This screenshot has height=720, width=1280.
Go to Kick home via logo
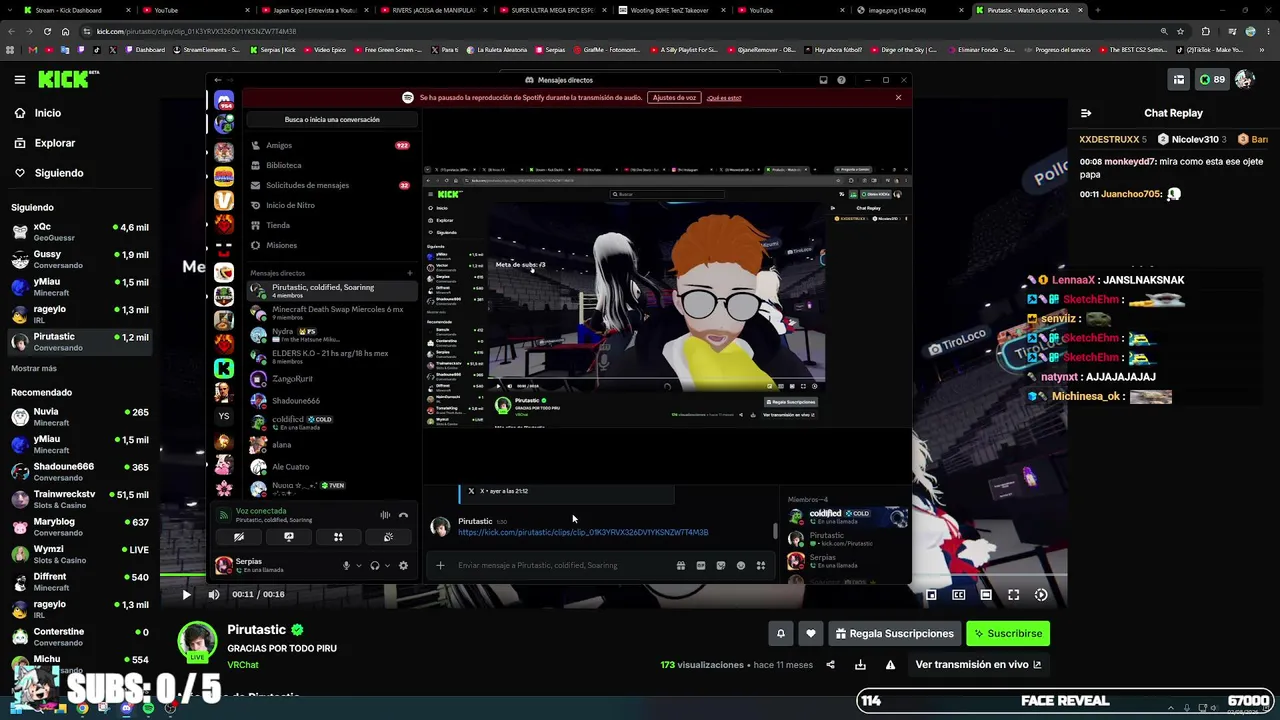(69, 79)
